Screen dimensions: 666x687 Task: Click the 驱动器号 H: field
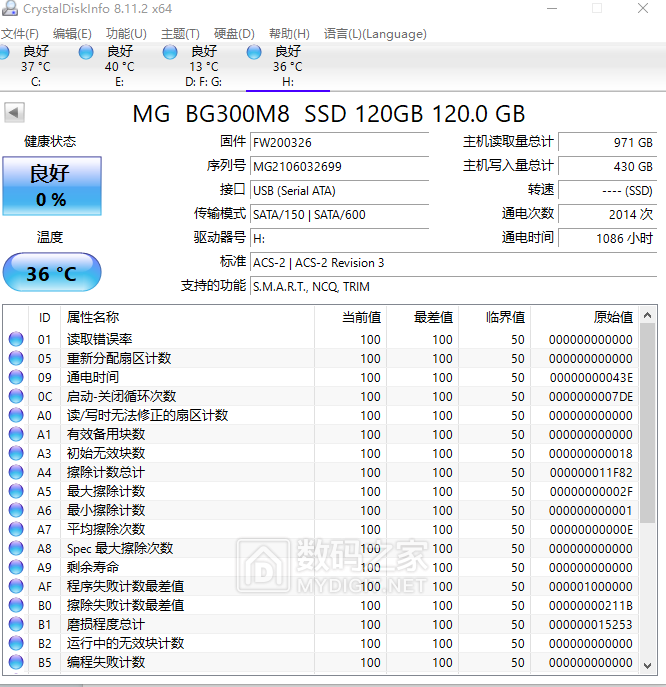339,239
